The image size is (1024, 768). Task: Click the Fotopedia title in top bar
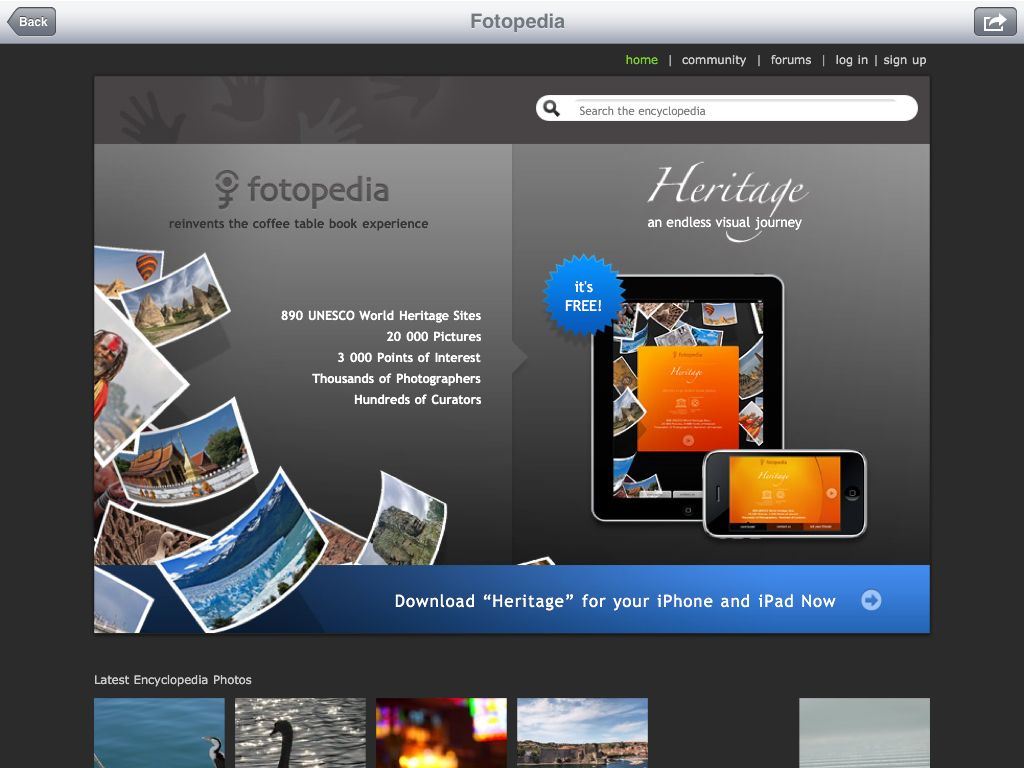click(517, 22)
